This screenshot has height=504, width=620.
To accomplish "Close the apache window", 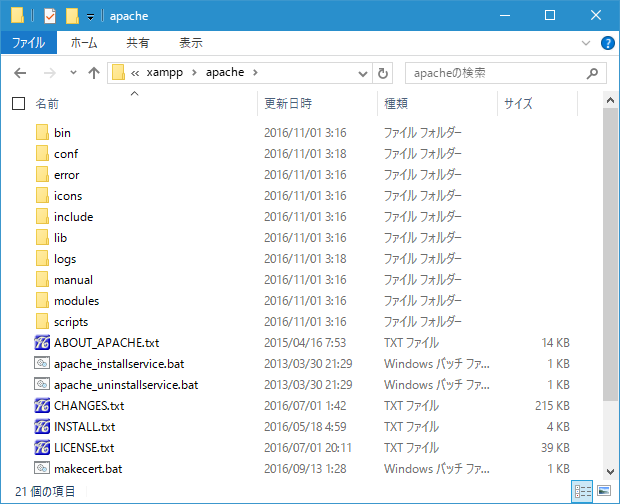I will coord(595,16).
